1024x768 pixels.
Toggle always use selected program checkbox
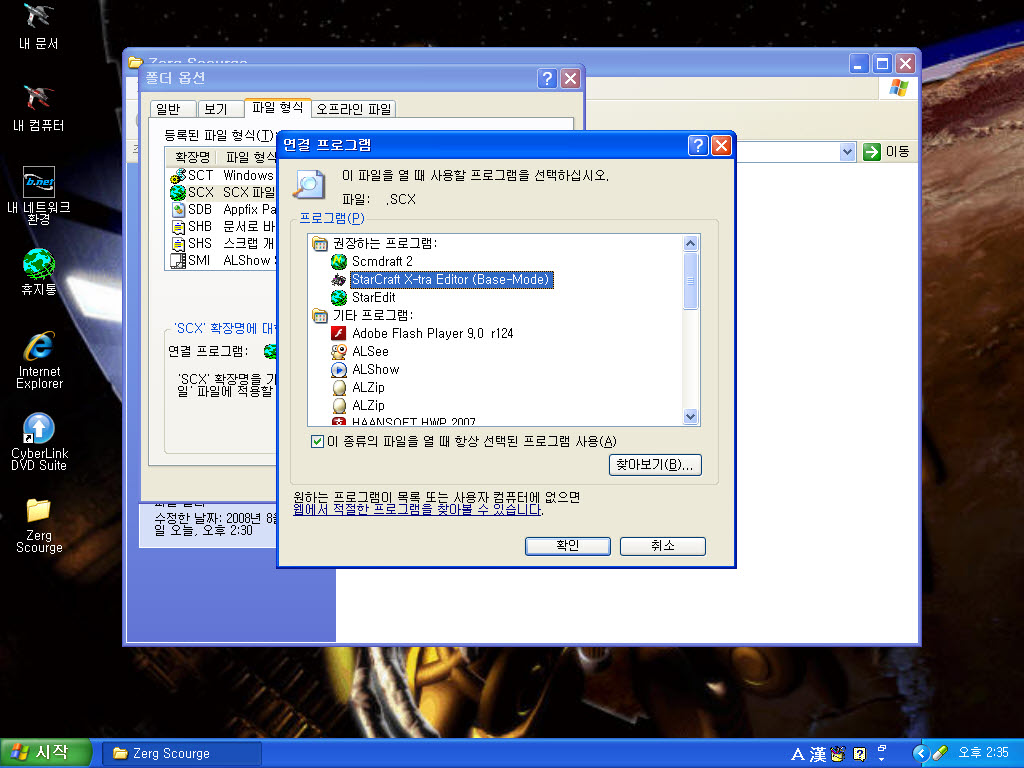(x=317, y=442)
